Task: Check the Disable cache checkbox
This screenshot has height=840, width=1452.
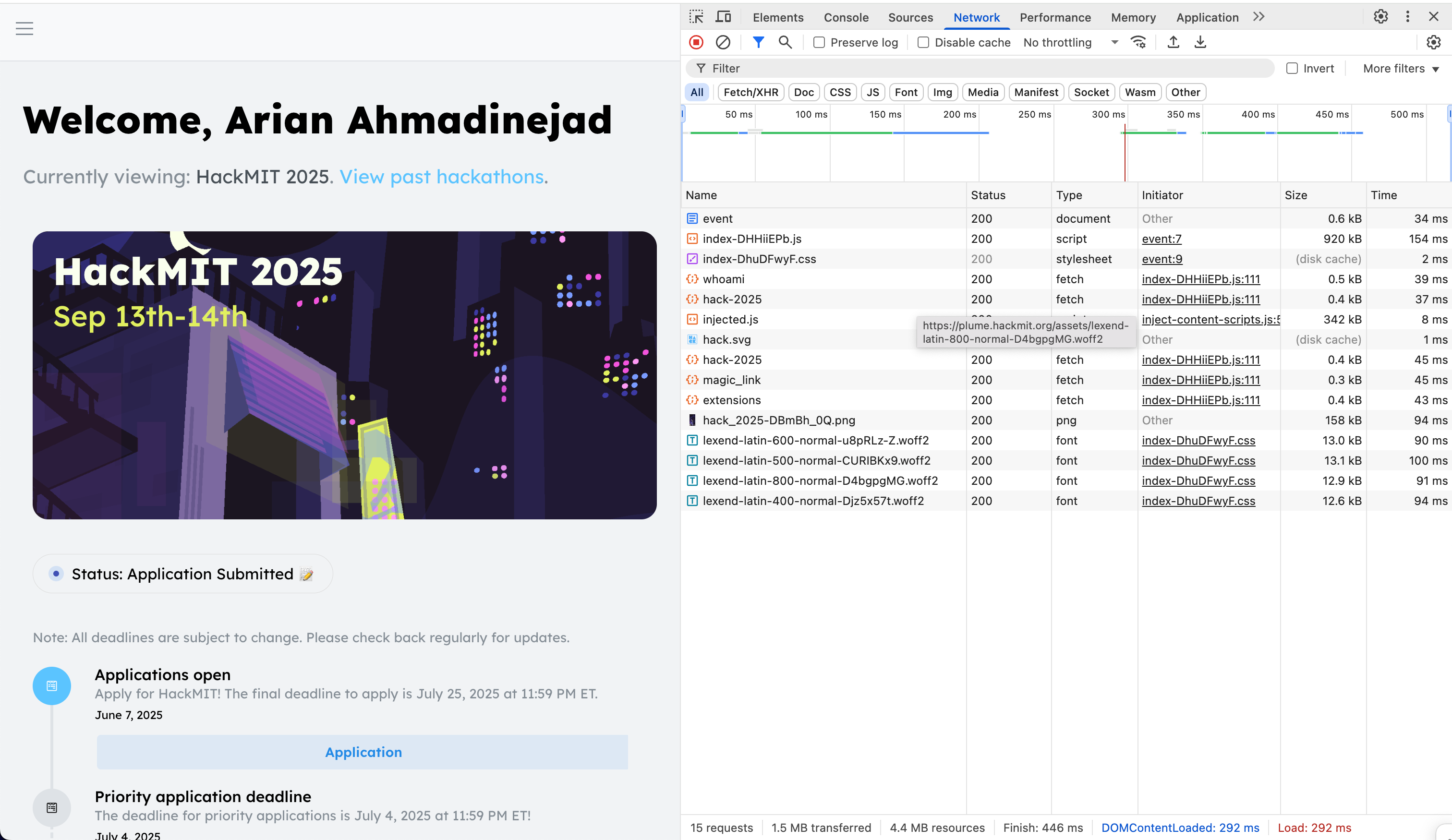Action: point(923,42)
